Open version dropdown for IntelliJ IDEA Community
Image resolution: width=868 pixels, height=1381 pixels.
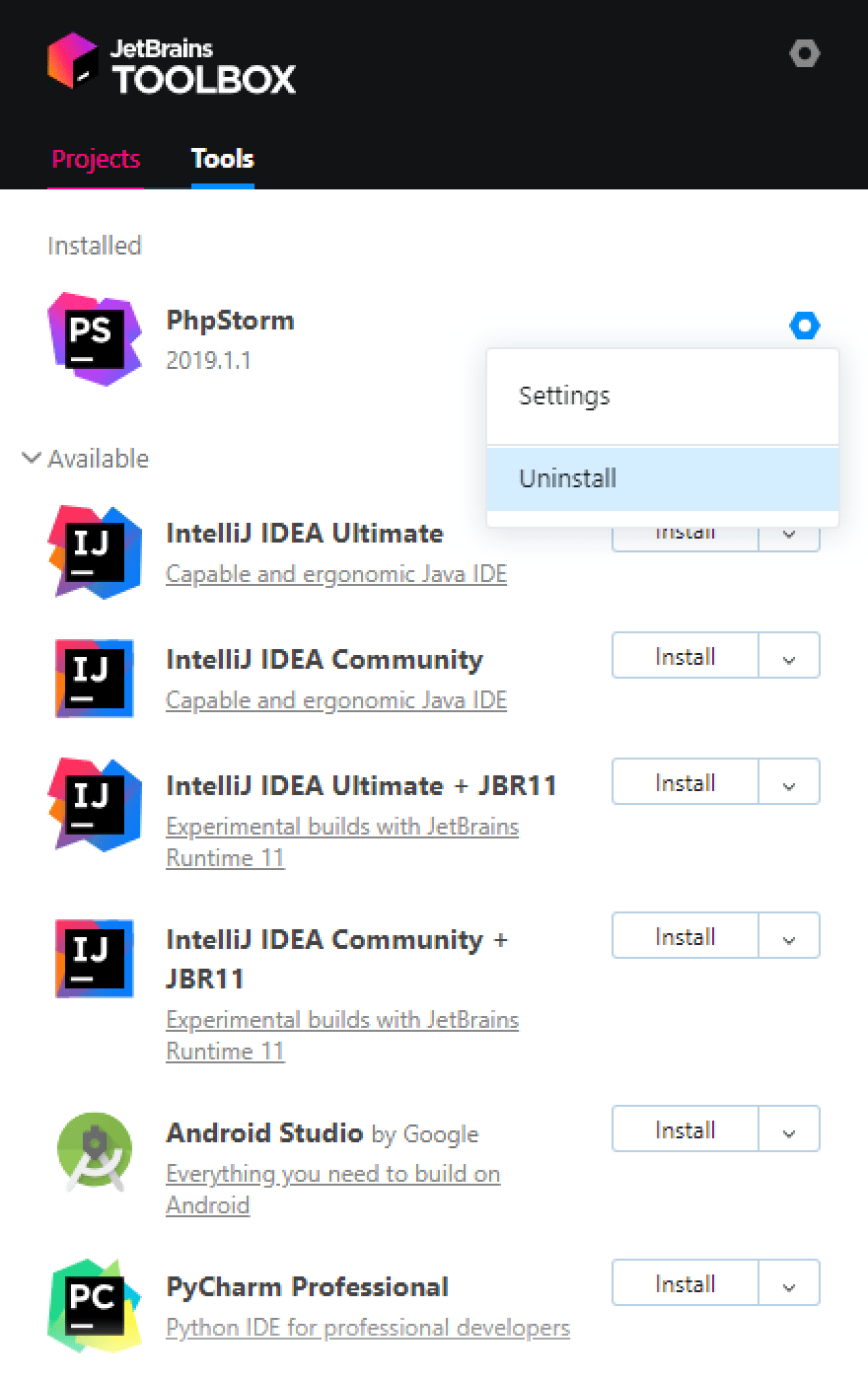pyautogui.click(x=789, y=657)
